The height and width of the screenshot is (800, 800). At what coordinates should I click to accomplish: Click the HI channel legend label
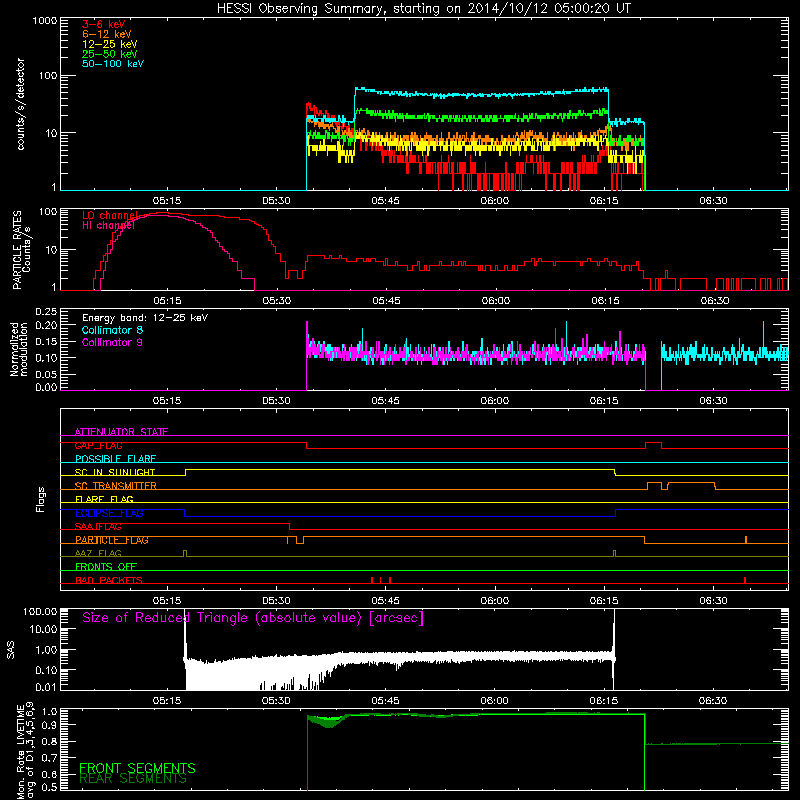tap(108, 226)
